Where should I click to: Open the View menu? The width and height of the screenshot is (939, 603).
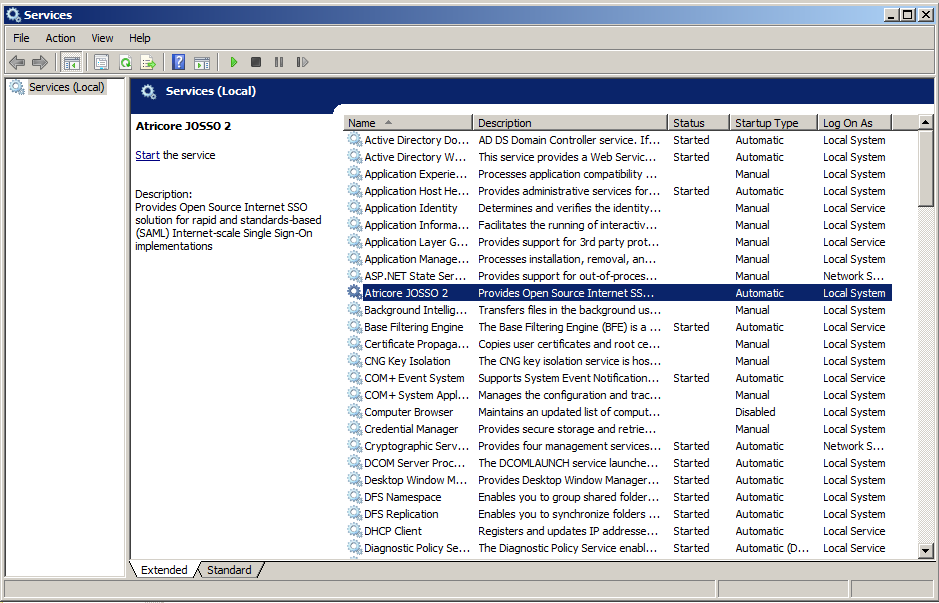tap(102, 38)
